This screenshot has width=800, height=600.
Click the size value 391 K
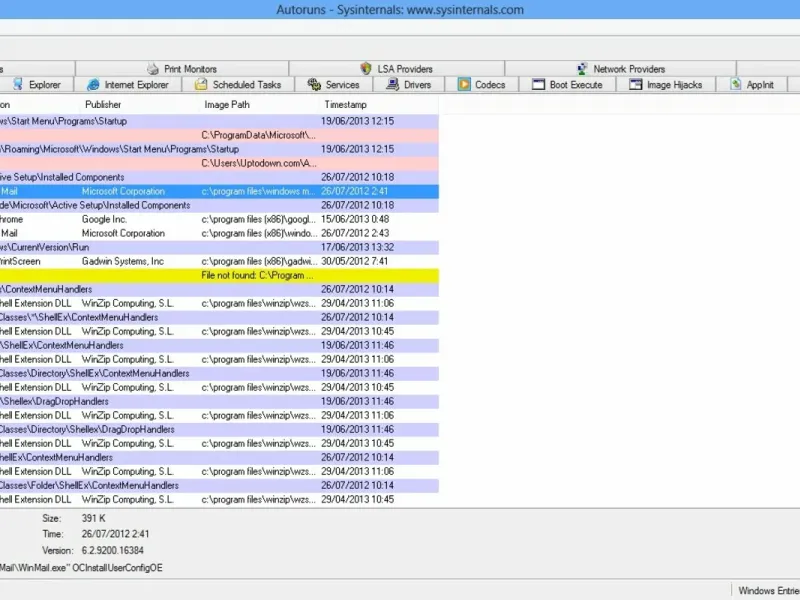pyautogui.click(x=93, y=518)
